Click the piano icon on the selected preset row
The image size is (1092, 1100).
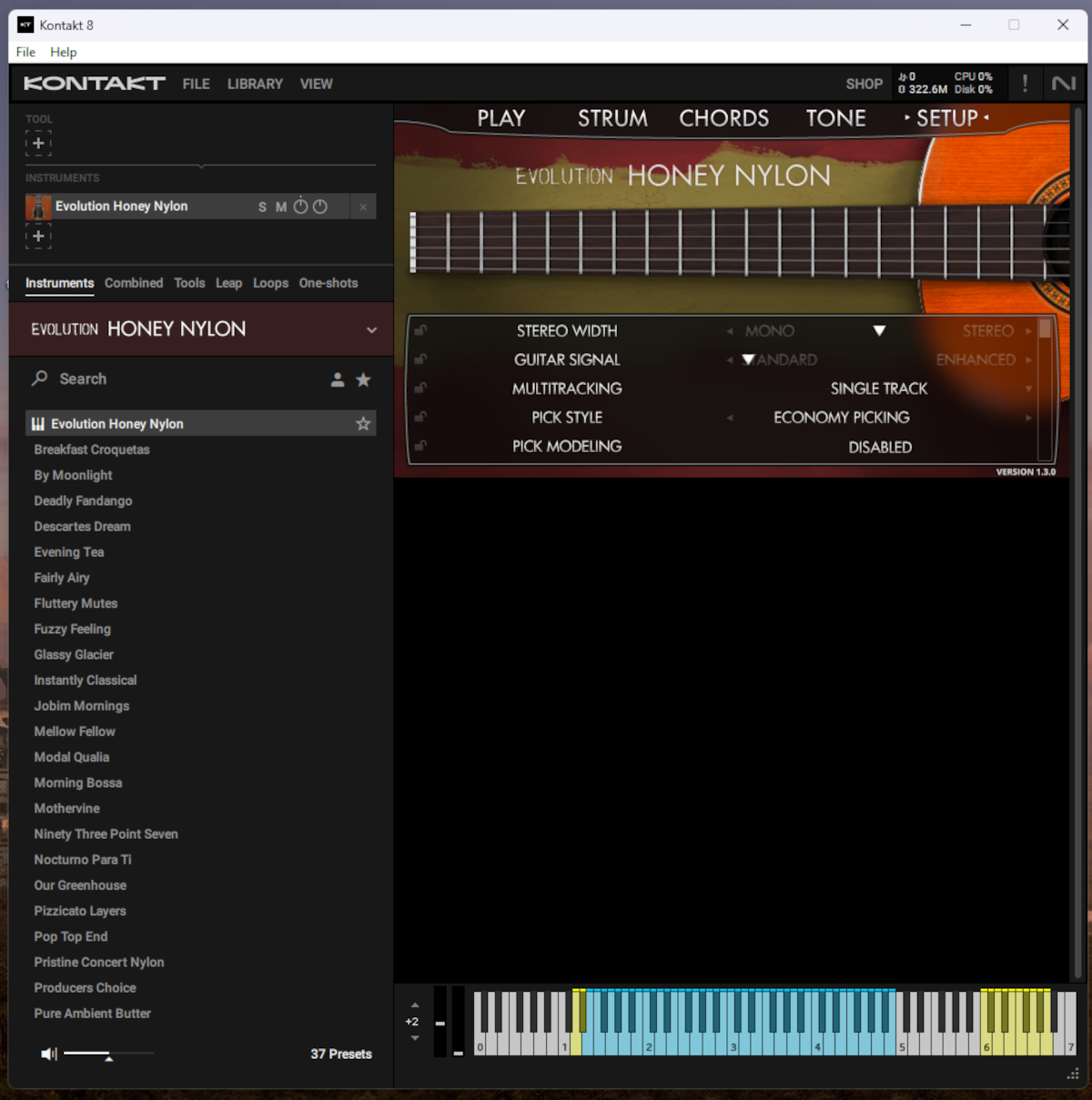[38, 424]
